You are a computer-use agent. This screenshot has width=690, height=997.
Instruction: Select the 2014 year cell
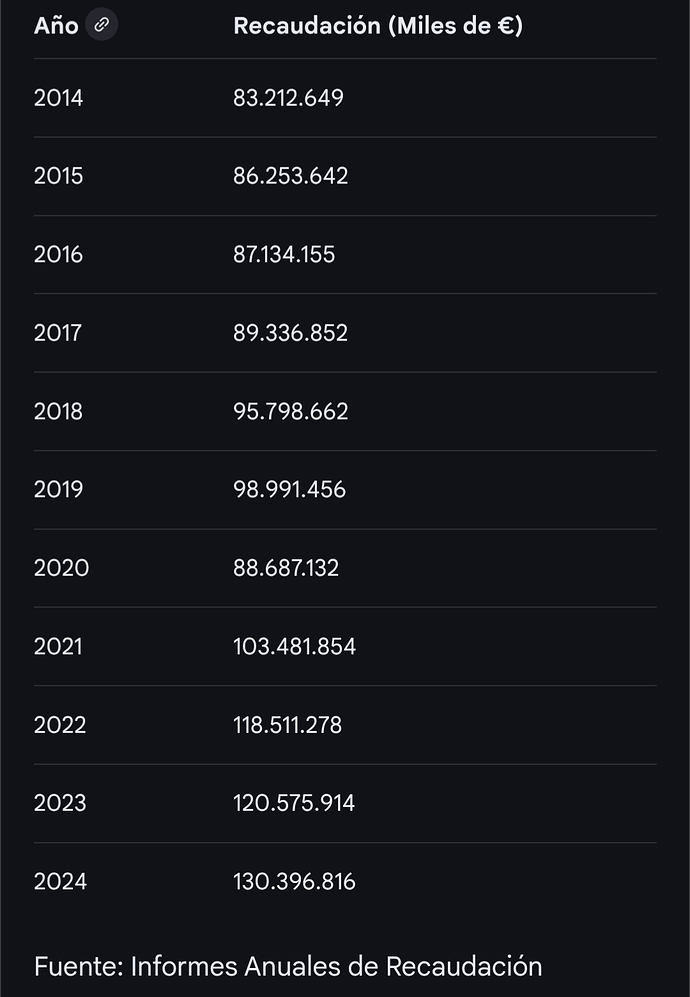[59, 98]
